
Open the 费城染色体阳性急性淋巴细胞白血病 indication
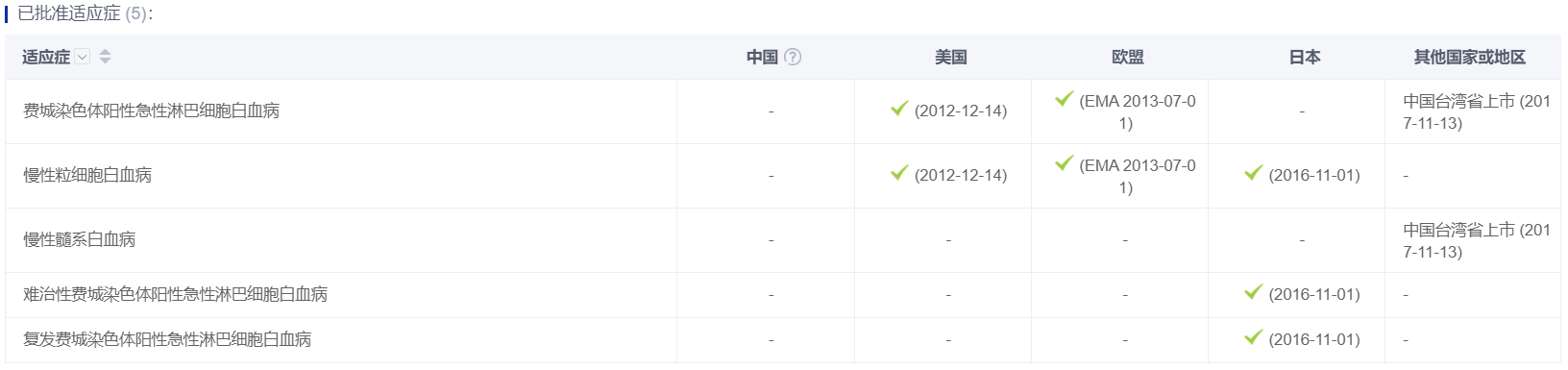pos(152,111)
